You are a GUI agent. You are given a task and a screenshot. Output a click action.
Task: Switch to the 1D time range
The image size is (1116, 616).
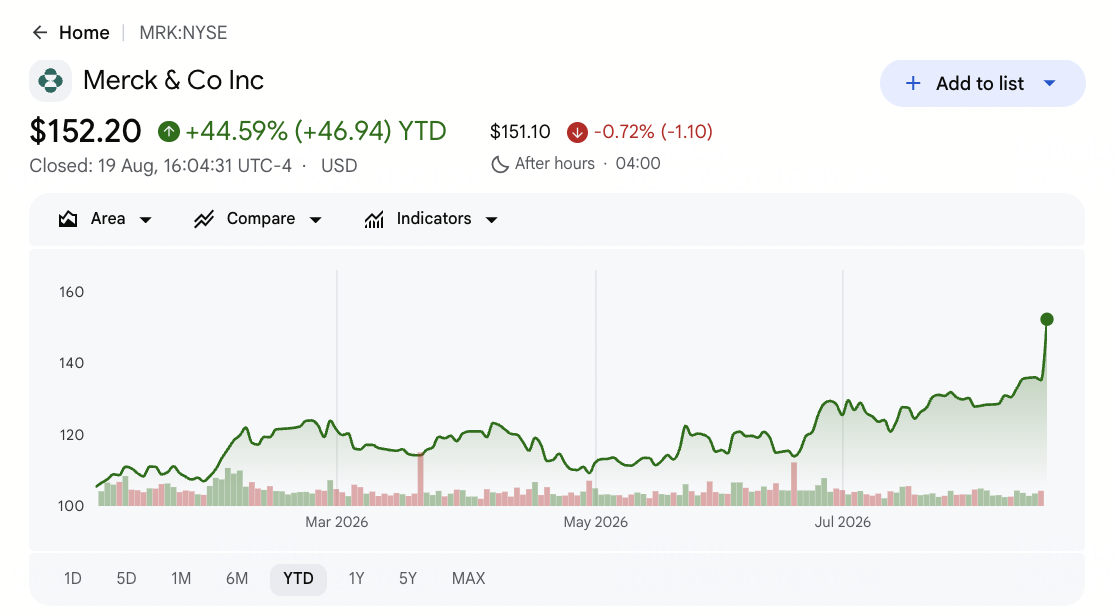73,578
